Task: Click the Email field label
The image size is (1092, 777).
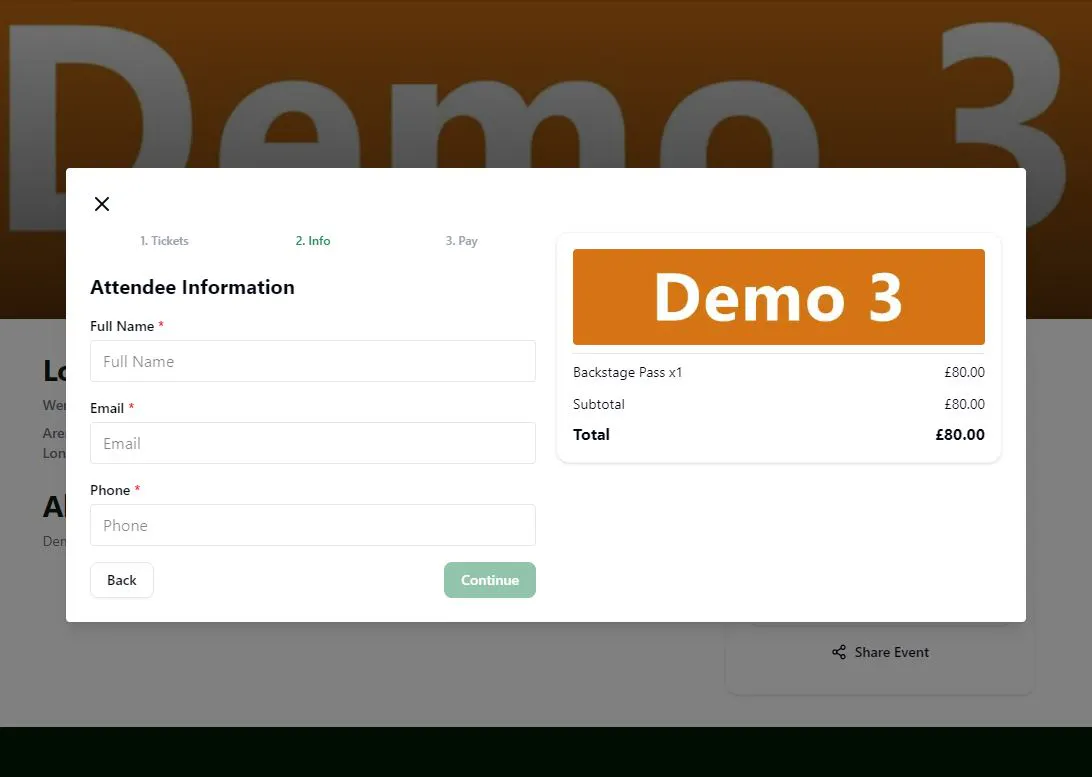Action: coord(107,409)
